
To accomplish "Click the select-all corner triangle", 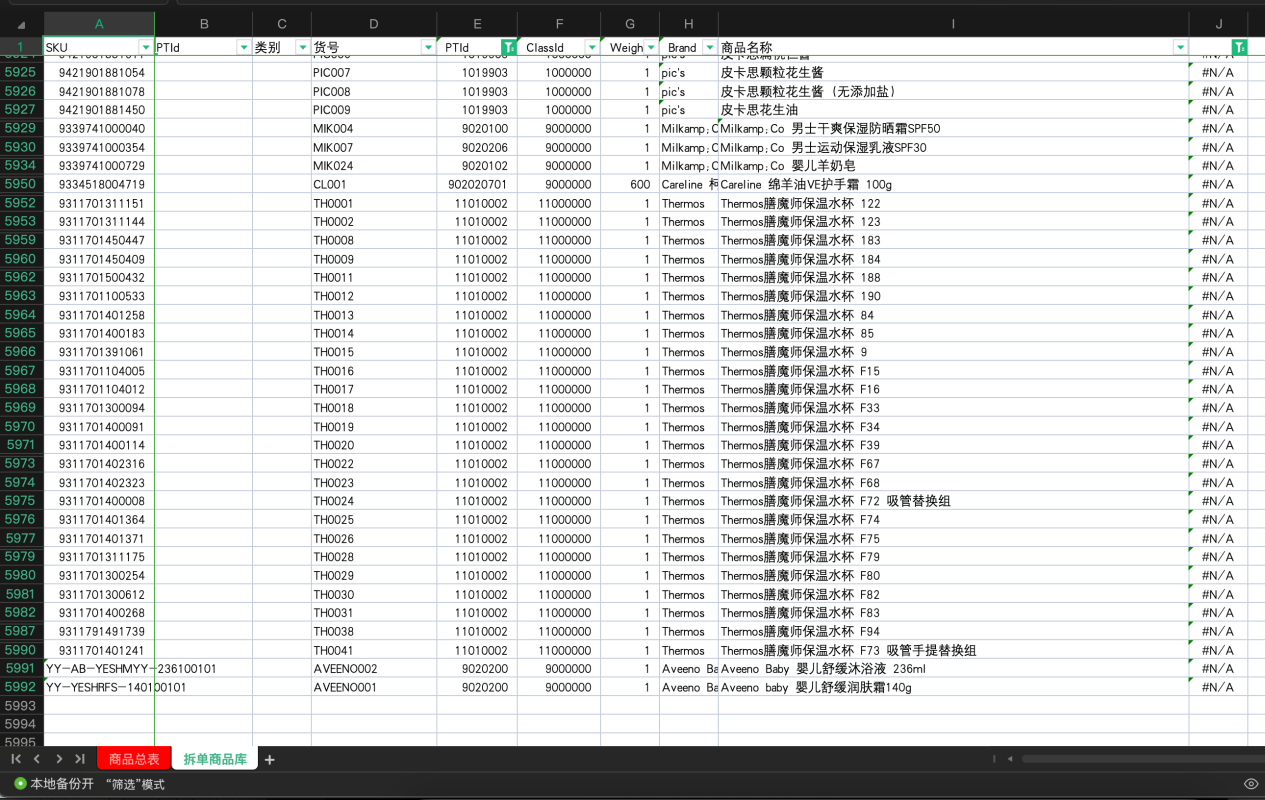I will 21,24.
